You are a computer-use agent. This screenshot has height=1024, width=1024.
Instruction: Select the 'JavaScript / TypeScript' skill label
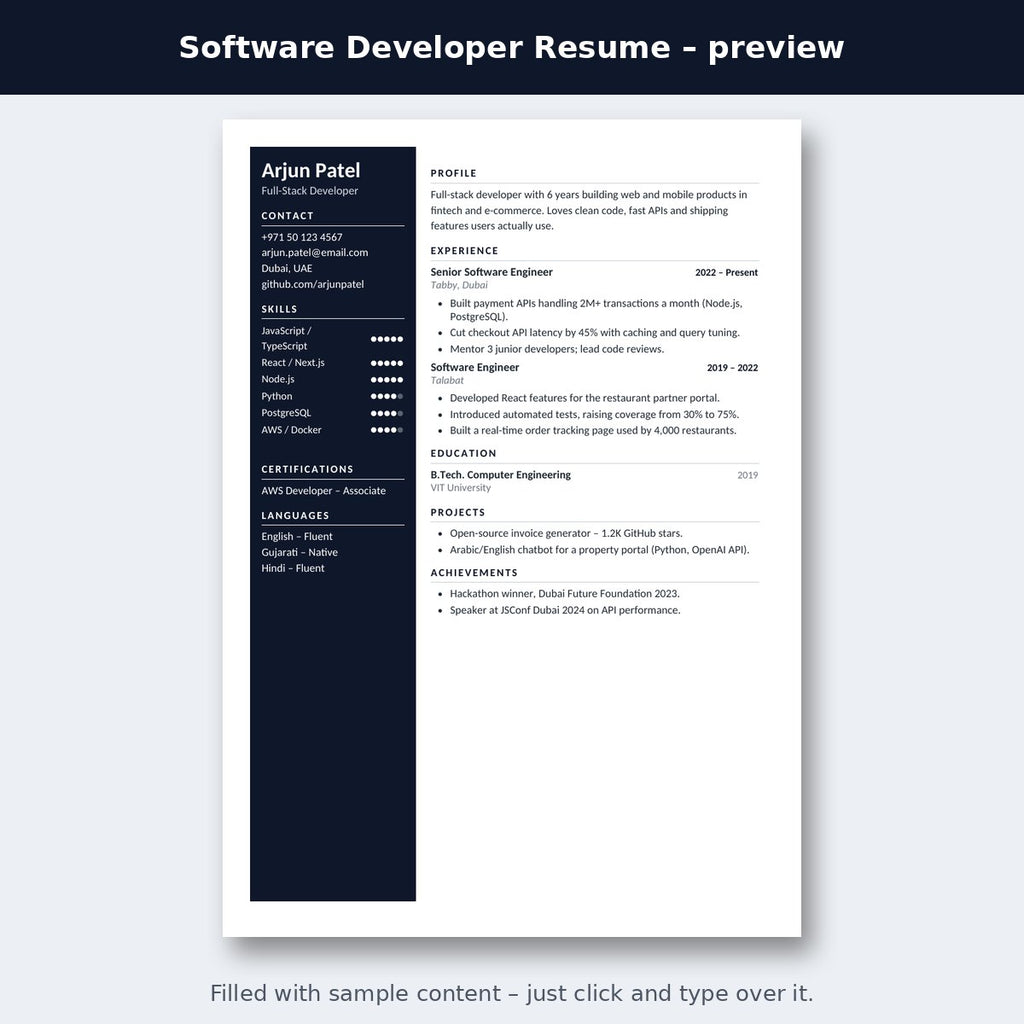pyautogui.click(x=286, y=338)
